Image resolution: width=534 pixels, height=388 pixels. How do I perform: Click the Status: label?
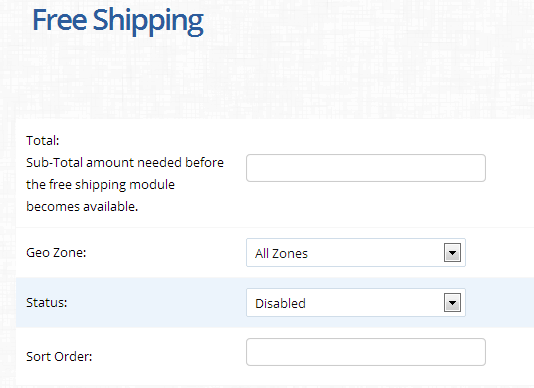click(x=47, y=302)
